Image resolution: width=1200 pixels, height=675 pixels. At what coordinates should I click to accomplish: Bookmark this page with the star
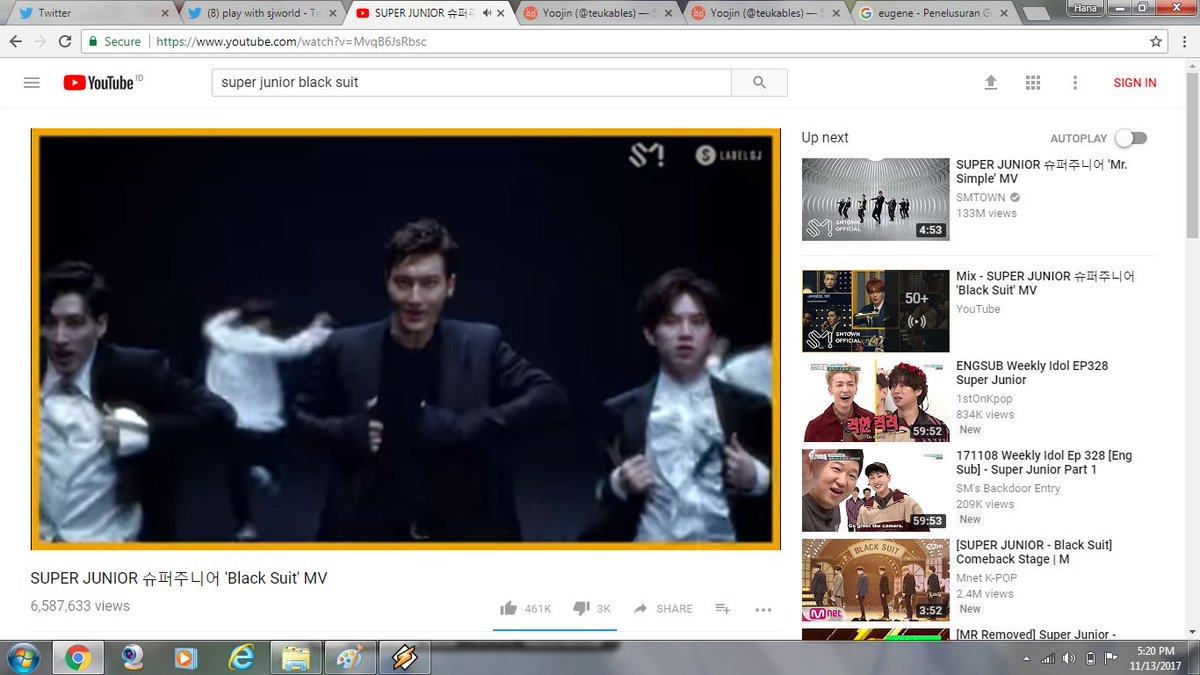click(1156, 42)
